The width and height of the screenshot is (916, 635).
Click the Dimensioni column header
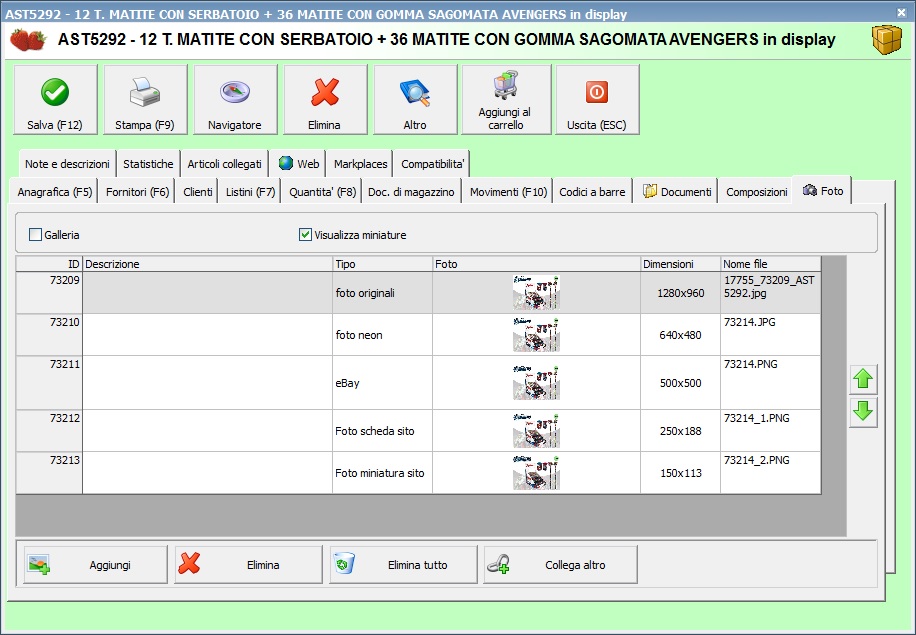coord(681,264)
